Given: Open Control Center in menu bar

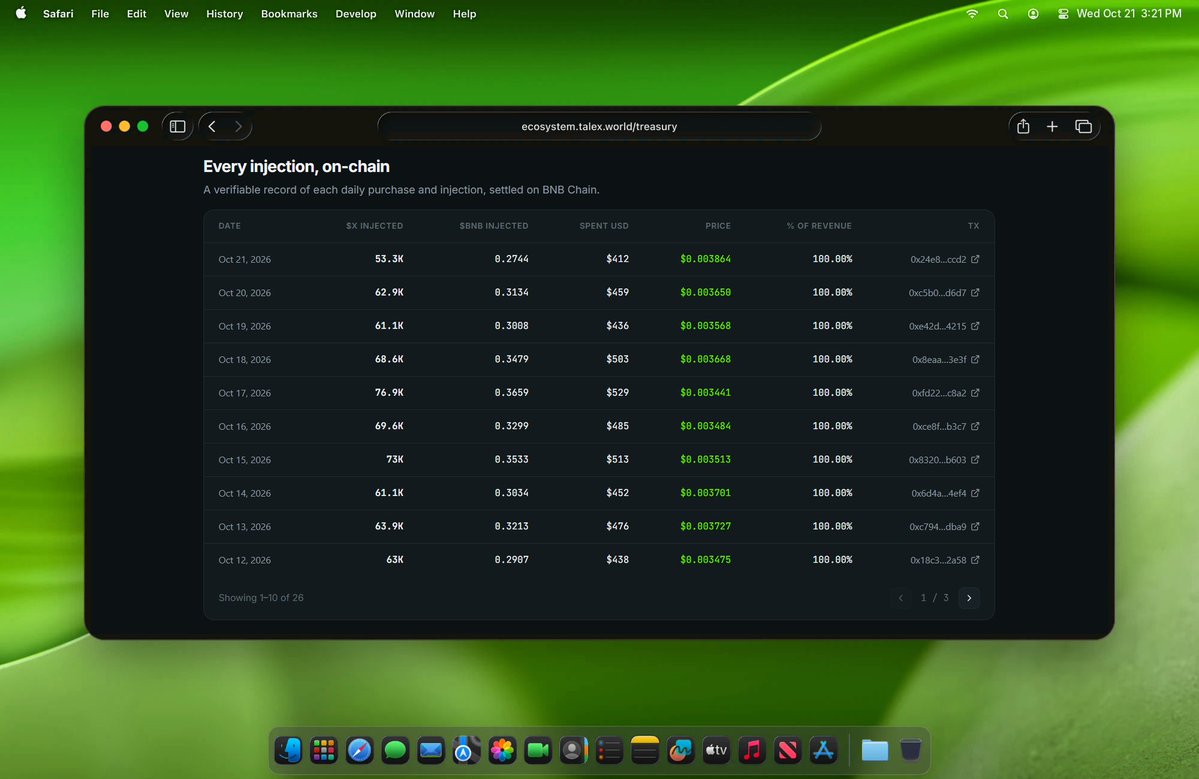Looking at the screenshot, I should pos(1063,14).
